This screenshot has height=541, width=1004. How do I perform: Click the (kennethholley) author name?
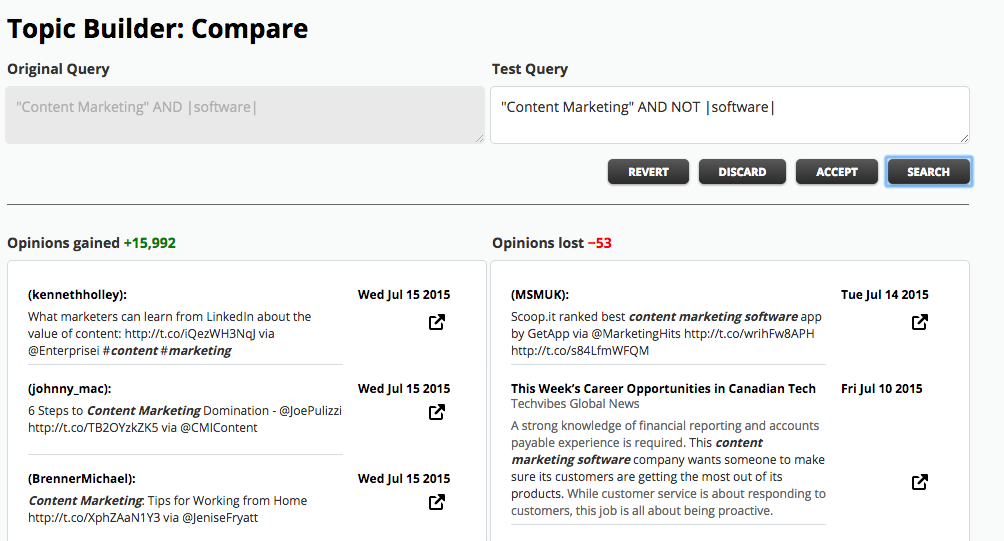[x=77, y=295]
